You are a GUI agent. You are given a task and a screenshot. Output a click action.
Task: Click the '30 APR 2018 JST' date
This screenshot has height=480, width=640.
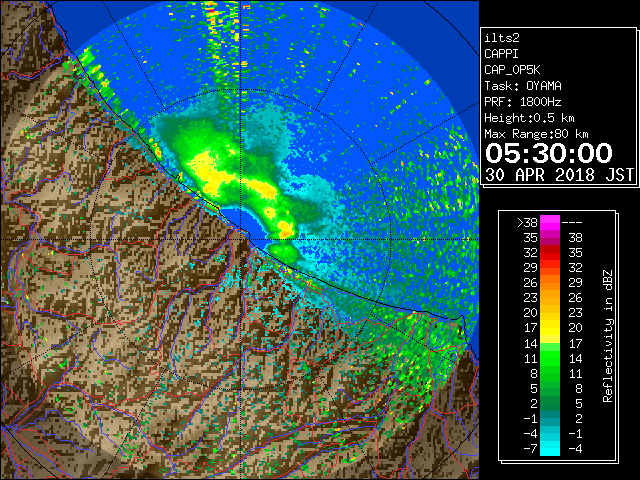(559, 175)
